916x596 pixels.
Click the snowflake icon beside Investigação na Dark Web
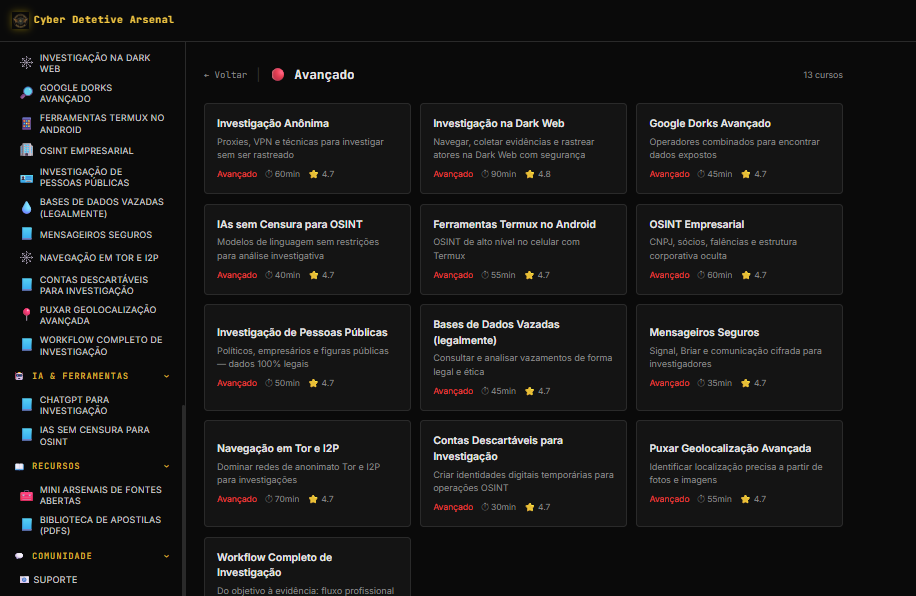pyautogui.click(x=26, y=63)
